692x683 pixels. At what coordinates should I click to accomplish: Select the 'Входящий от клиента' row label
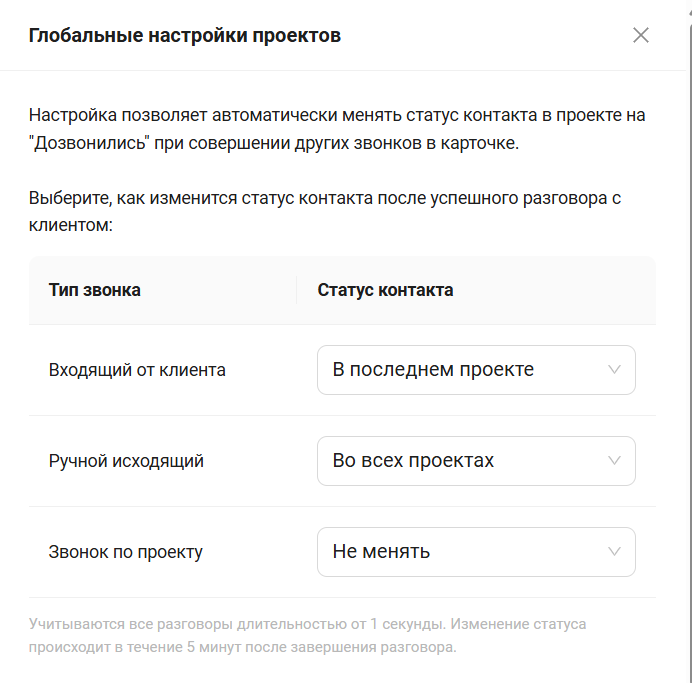point(137,370)
